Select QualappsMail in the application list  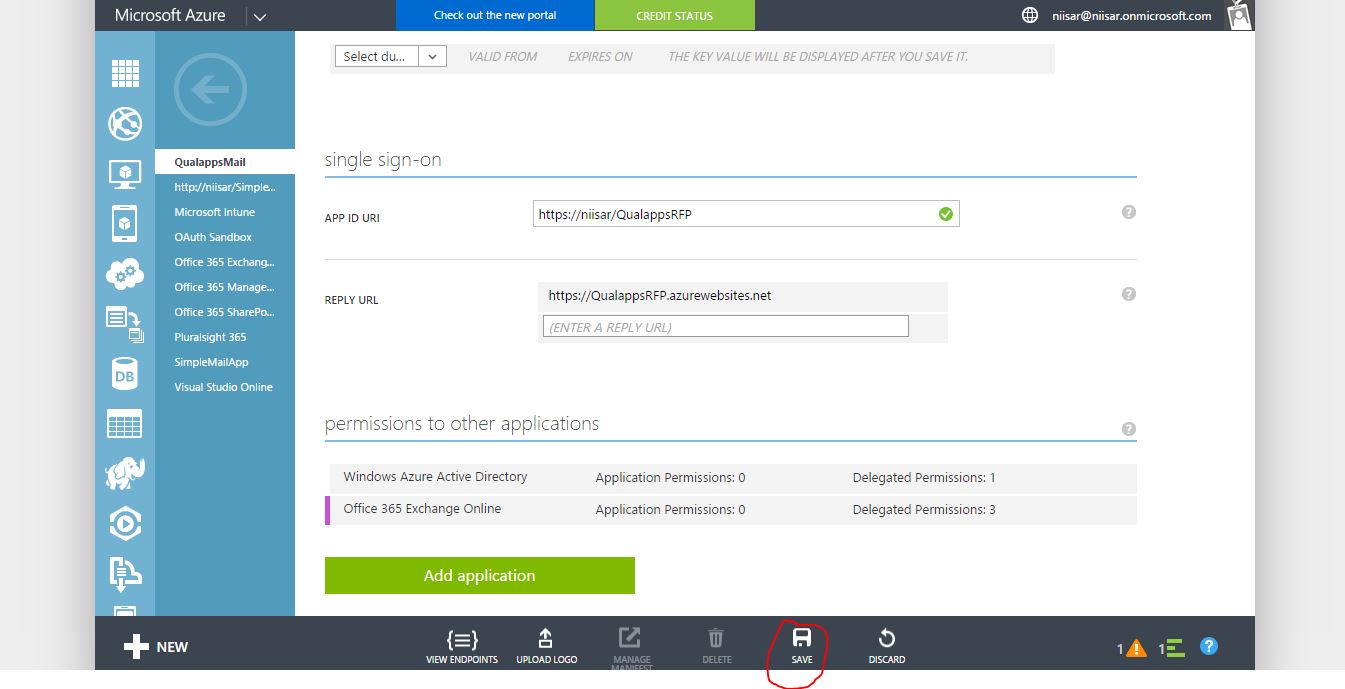tap(225, 162)
